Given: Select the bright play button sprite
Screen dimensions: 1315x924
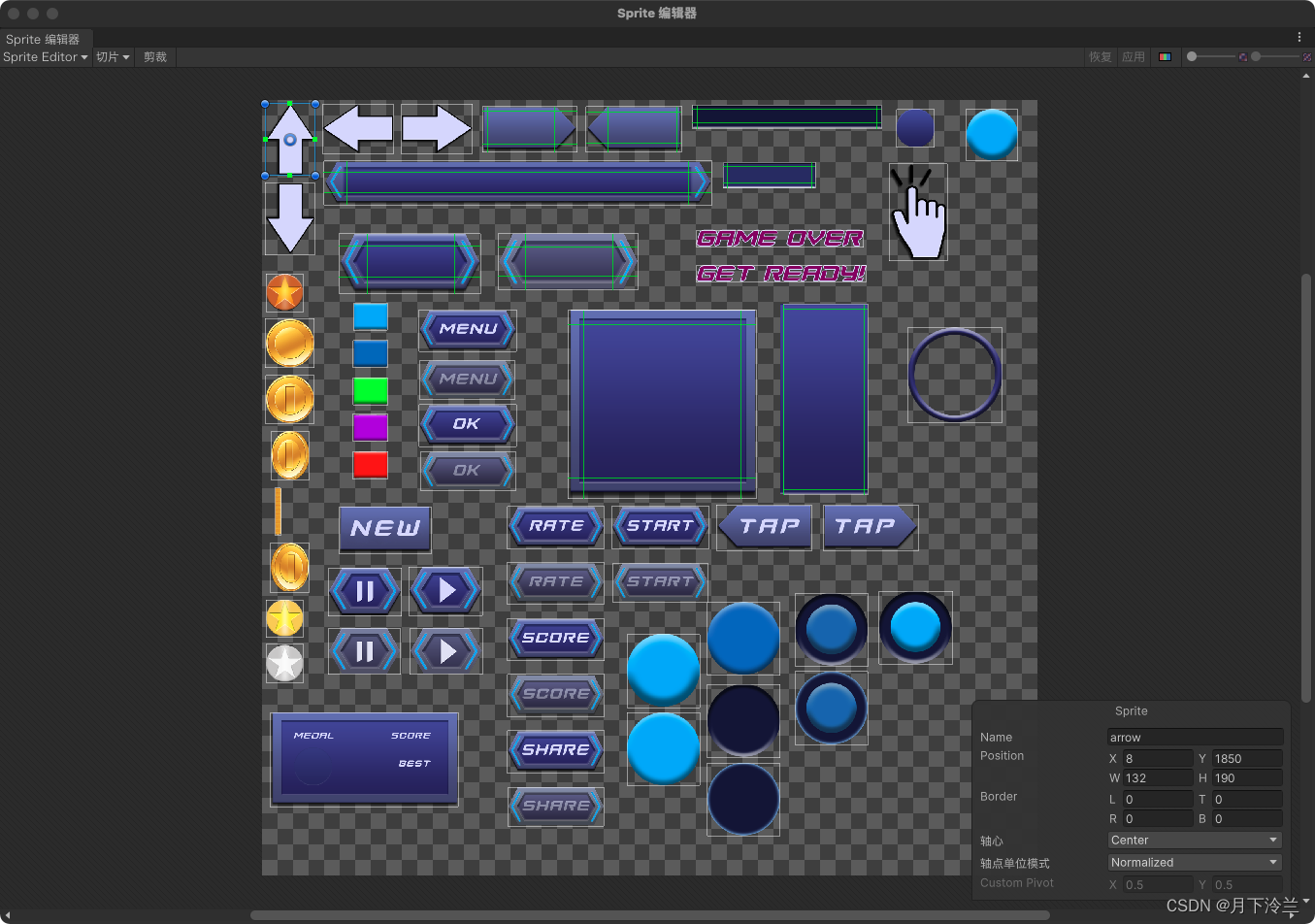Looking at the screenshot, I should (x=446, y=591).
